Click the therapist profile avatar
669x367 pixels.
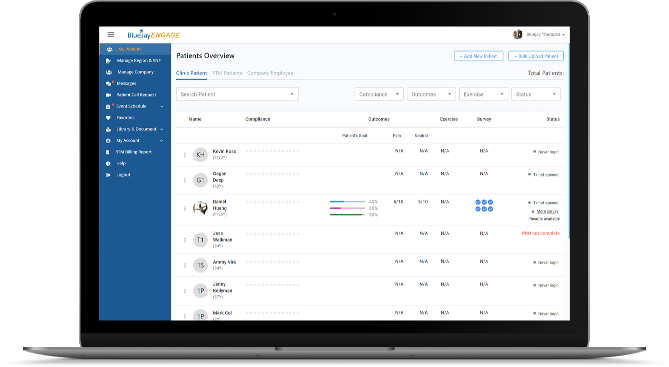[518, 35]
